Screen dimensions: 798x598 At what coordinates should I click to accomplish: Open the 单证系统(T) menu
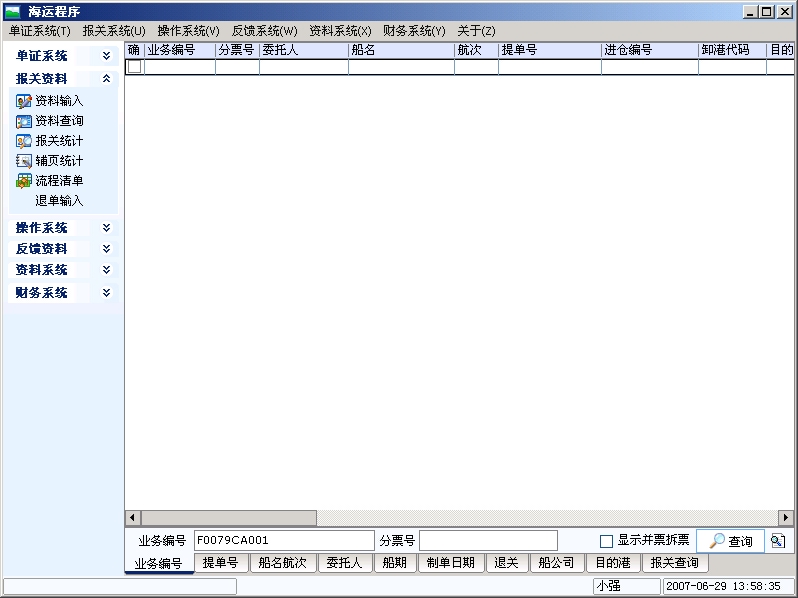click(40, 31)
